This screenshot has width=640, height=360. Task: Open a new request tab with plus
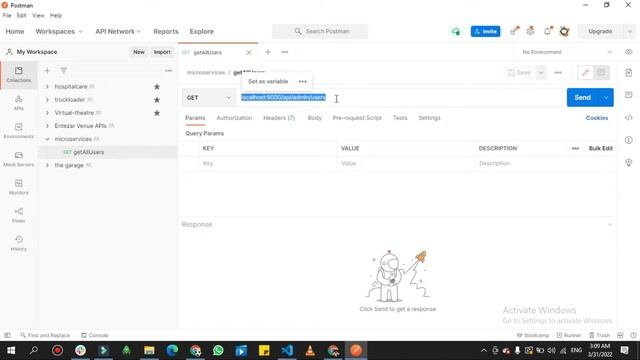click(268, 52)
